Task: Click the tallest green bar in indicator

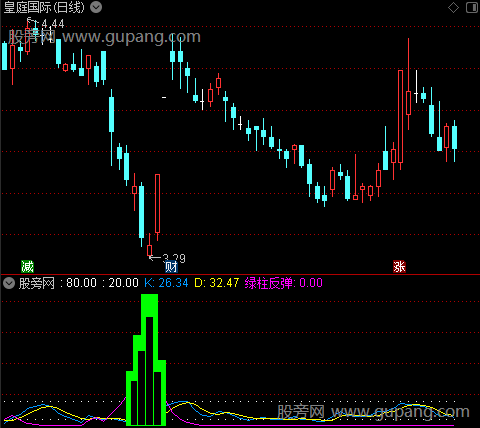Action: (149, 360)
